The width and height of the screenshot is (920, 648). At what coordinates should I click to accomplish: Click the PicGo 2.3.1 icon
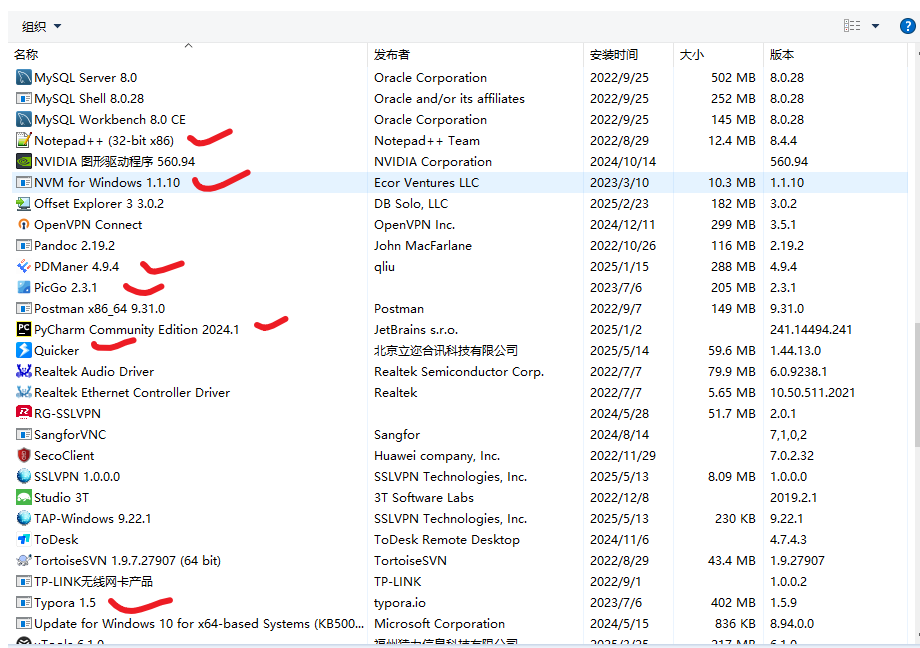coord(23,288)
